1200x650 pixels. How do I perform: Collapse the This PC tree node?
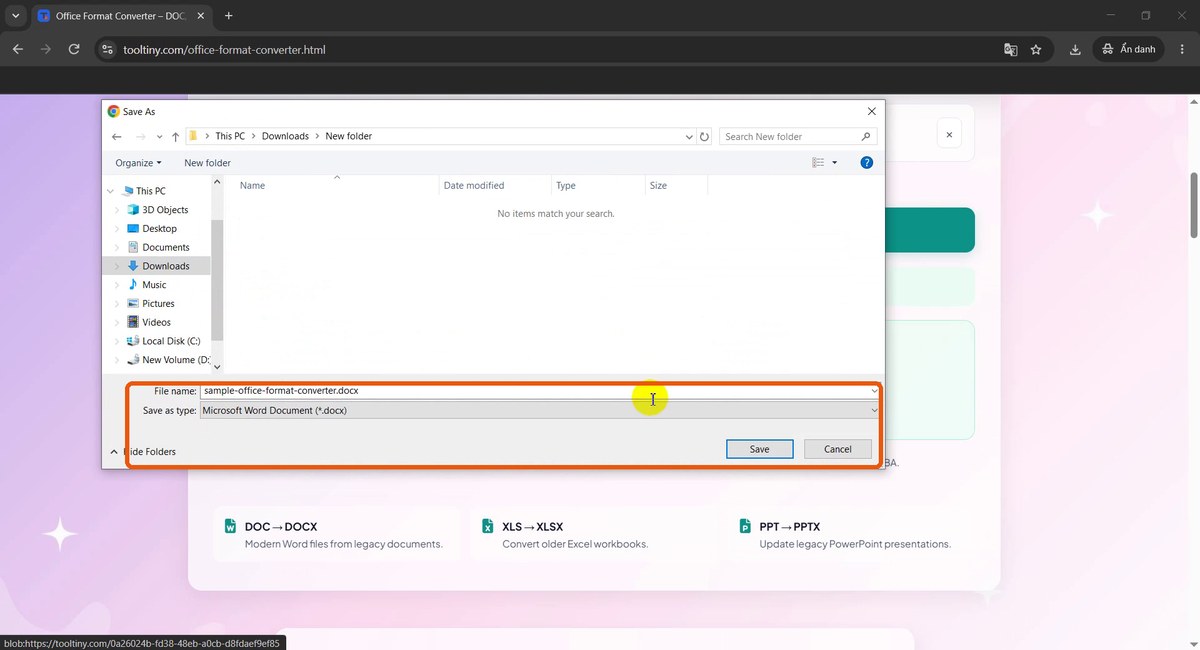111,191
